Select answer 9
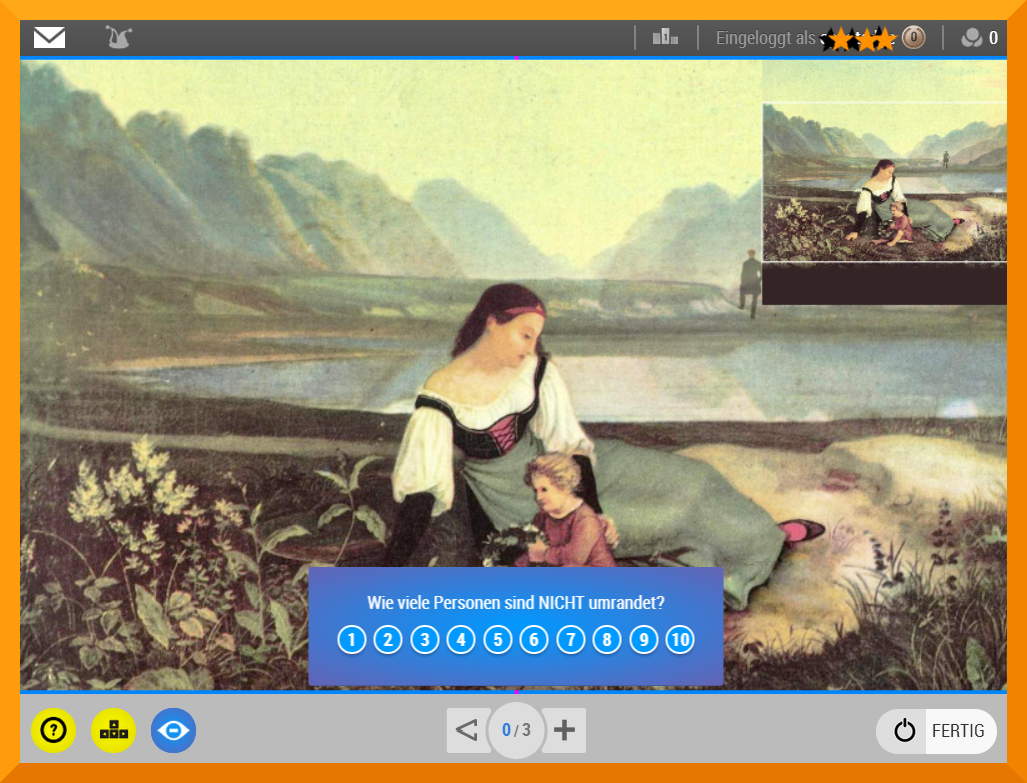 pos(644,640)
